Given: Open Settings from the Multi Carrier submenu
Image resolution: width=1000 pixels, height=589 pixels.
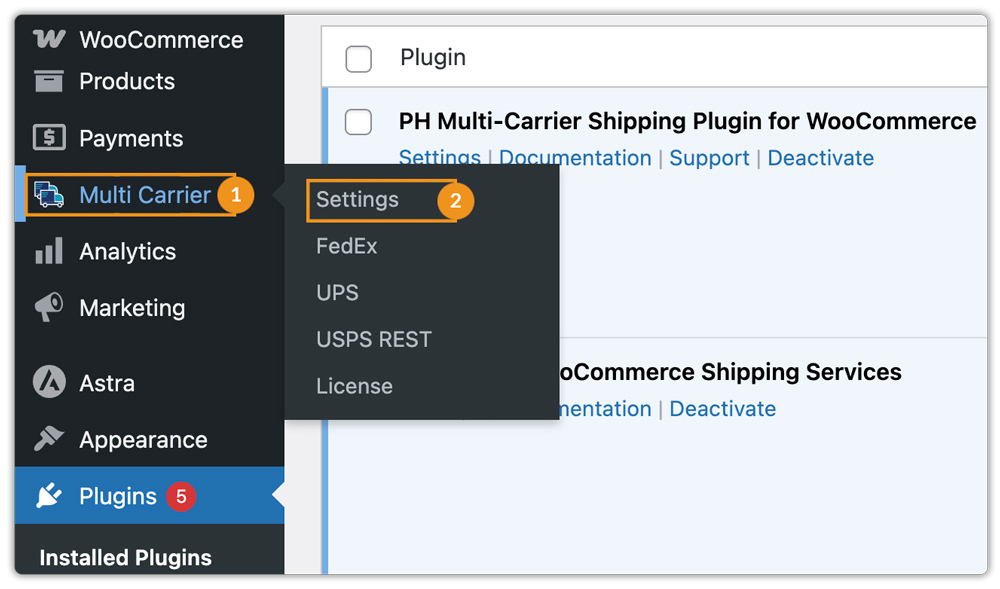Looking at the screenshot, I should click(356, 200).
